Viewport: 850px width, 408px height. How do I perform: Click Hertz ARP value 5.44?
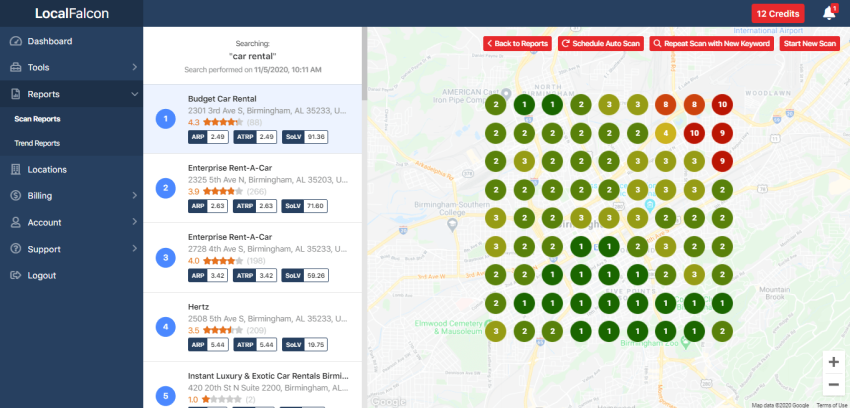(217, 345)
